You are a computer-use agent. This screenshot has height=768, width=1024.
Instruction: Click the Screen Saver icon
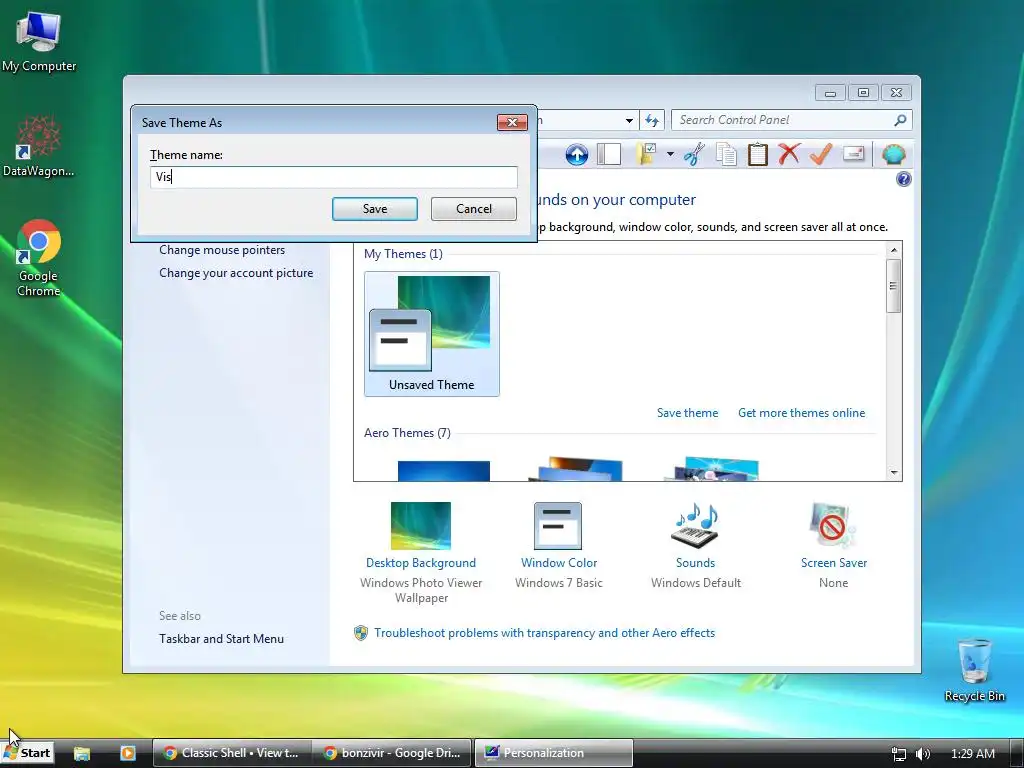point(833,526)
